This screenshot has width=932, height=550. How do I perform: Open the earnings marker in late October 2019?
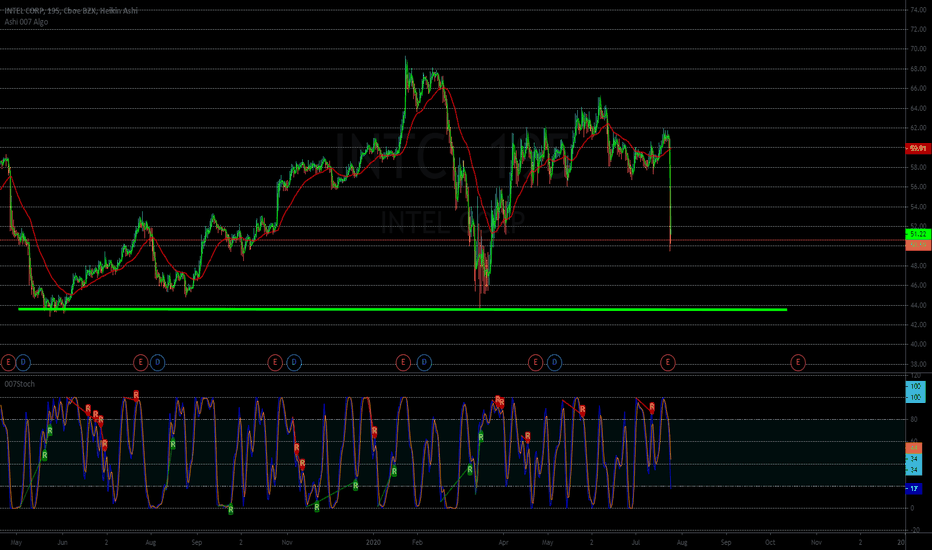click(x=275, y=362)
